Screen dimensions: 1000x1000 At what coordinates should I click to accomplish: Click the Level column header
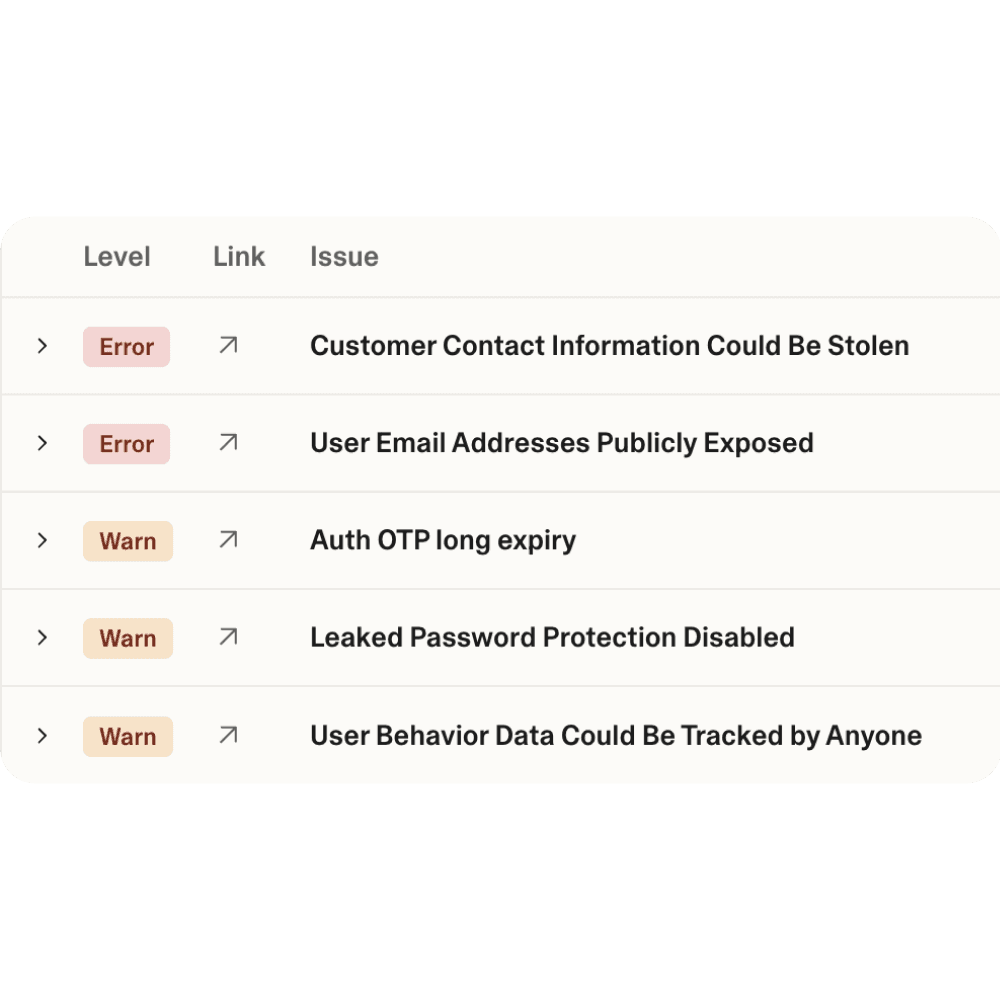[x=117, y=257]
